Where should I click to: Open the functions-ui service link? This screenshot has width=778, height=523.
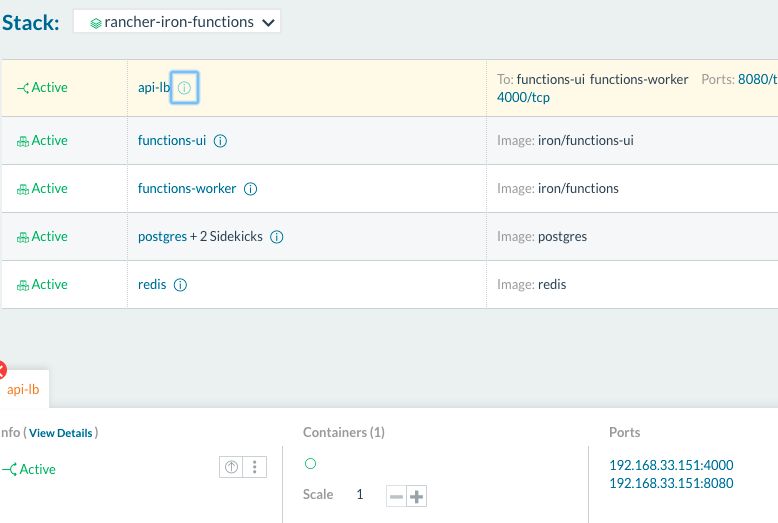coord(172,141)
